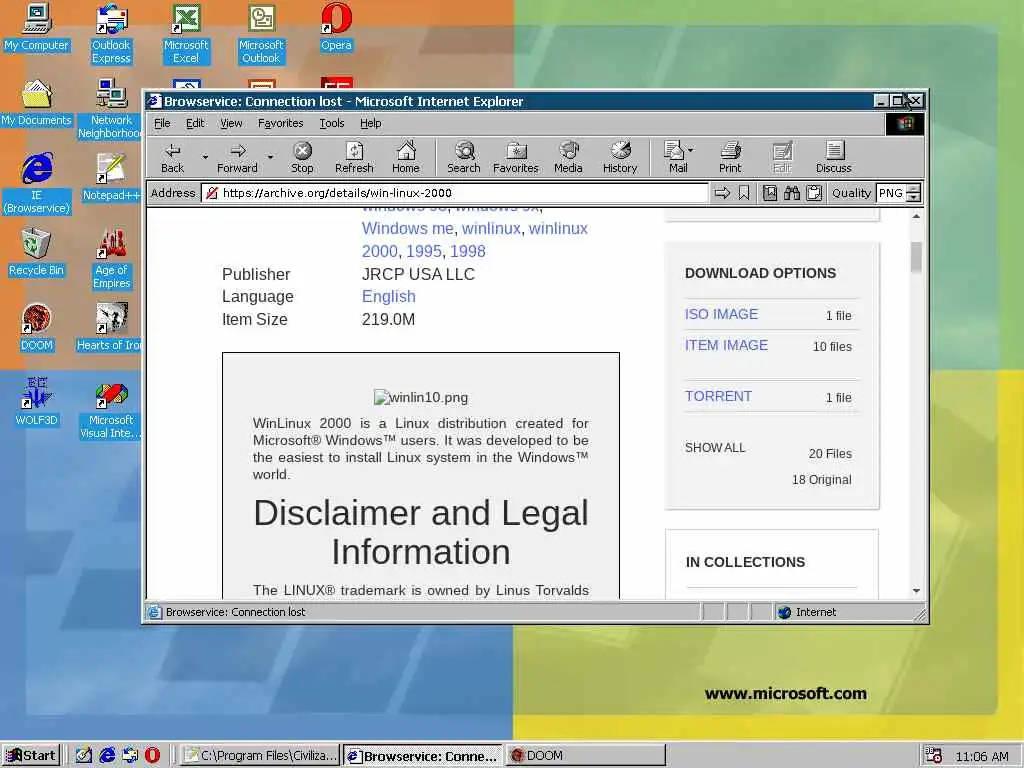The width and height of the screenshot is (1024, 768).
Task: Click the Mail toolbar button
Action: click(675, 158)
